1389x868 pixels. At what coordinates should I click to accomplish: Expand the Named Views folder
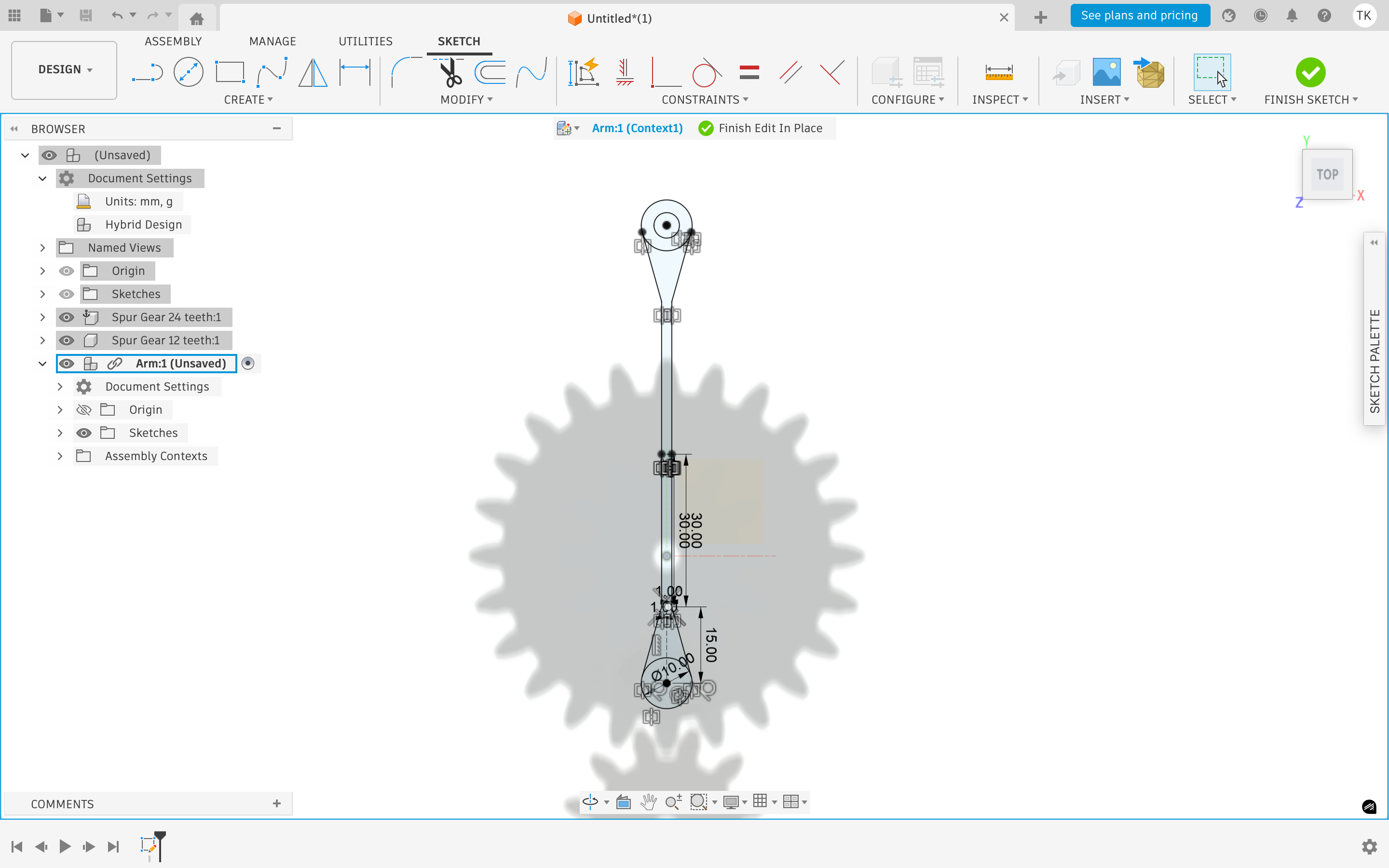pos(42,248)
